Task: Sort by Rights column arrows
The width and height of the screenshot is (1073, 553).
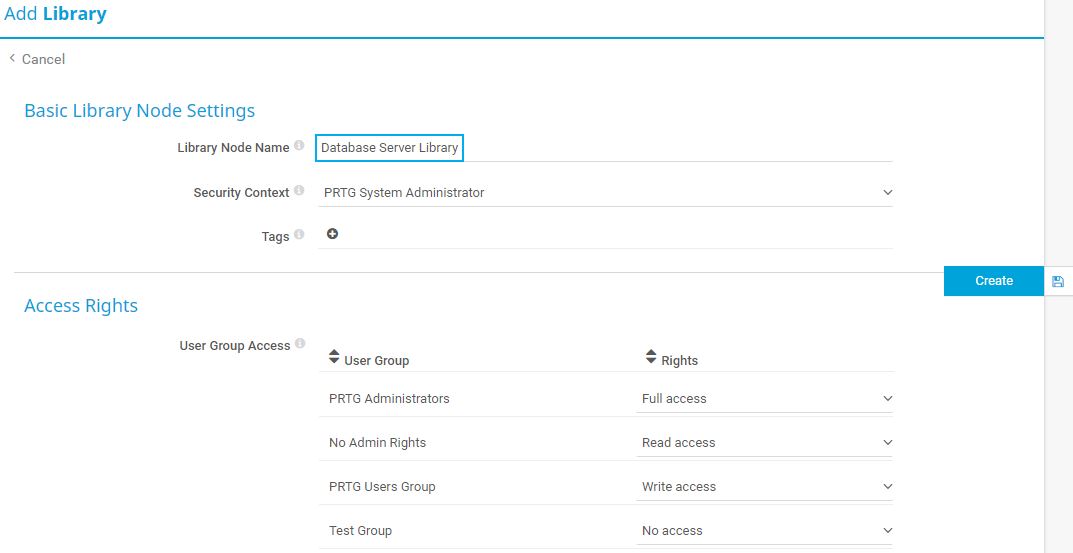Action: (x=651, y=357)
